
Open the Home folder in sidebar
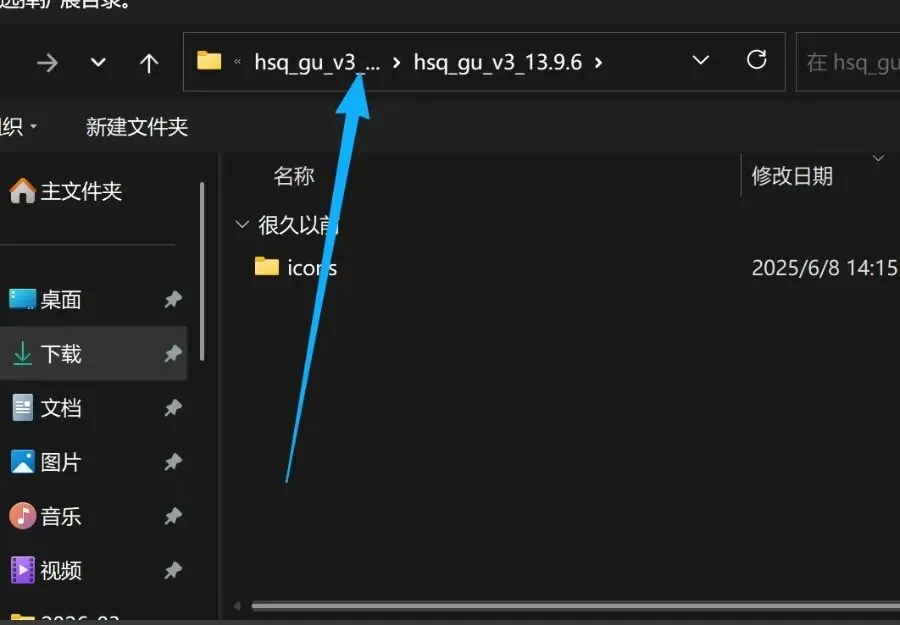66,191
